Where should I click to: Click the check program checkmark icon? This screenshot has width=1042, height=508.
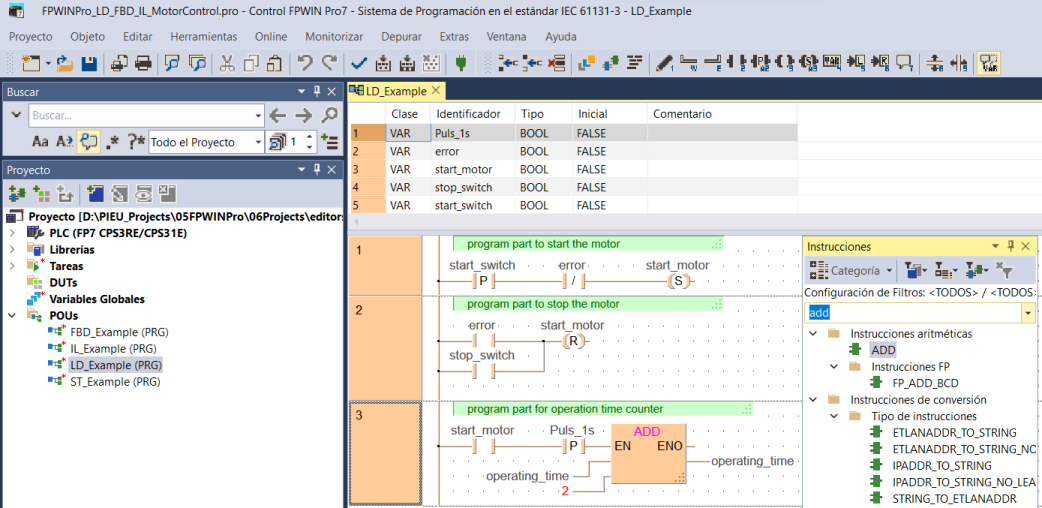(x=359, y=64)
